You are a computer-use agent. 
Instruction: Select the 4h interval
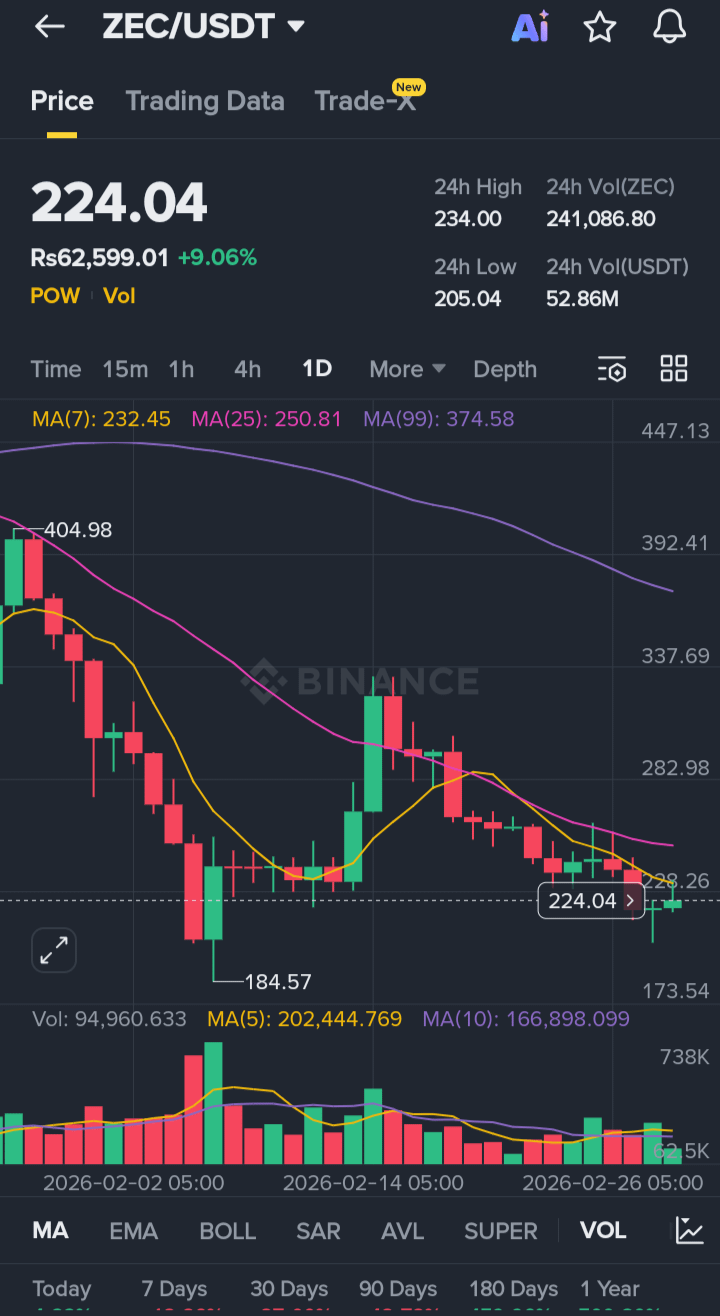tap(247, 369)
